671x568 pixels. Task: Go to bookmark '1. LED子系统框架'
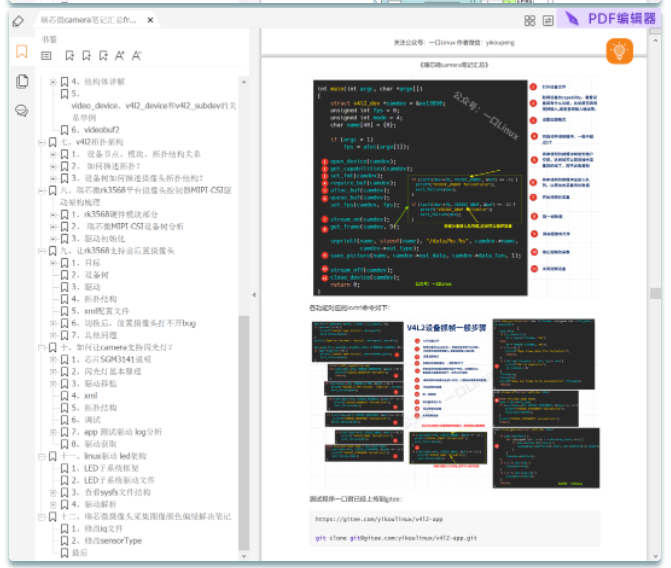[x=105, y=468]
